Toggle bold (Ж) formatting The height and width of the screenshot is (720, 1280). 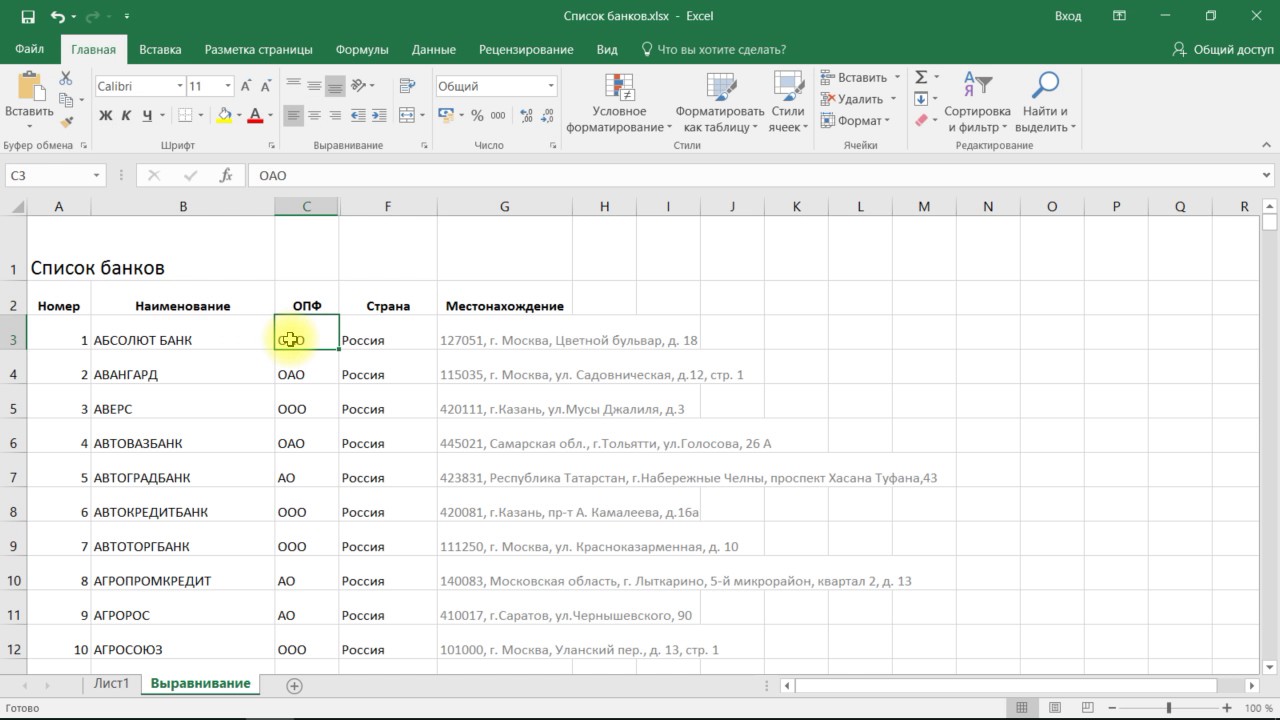[105, 116]
